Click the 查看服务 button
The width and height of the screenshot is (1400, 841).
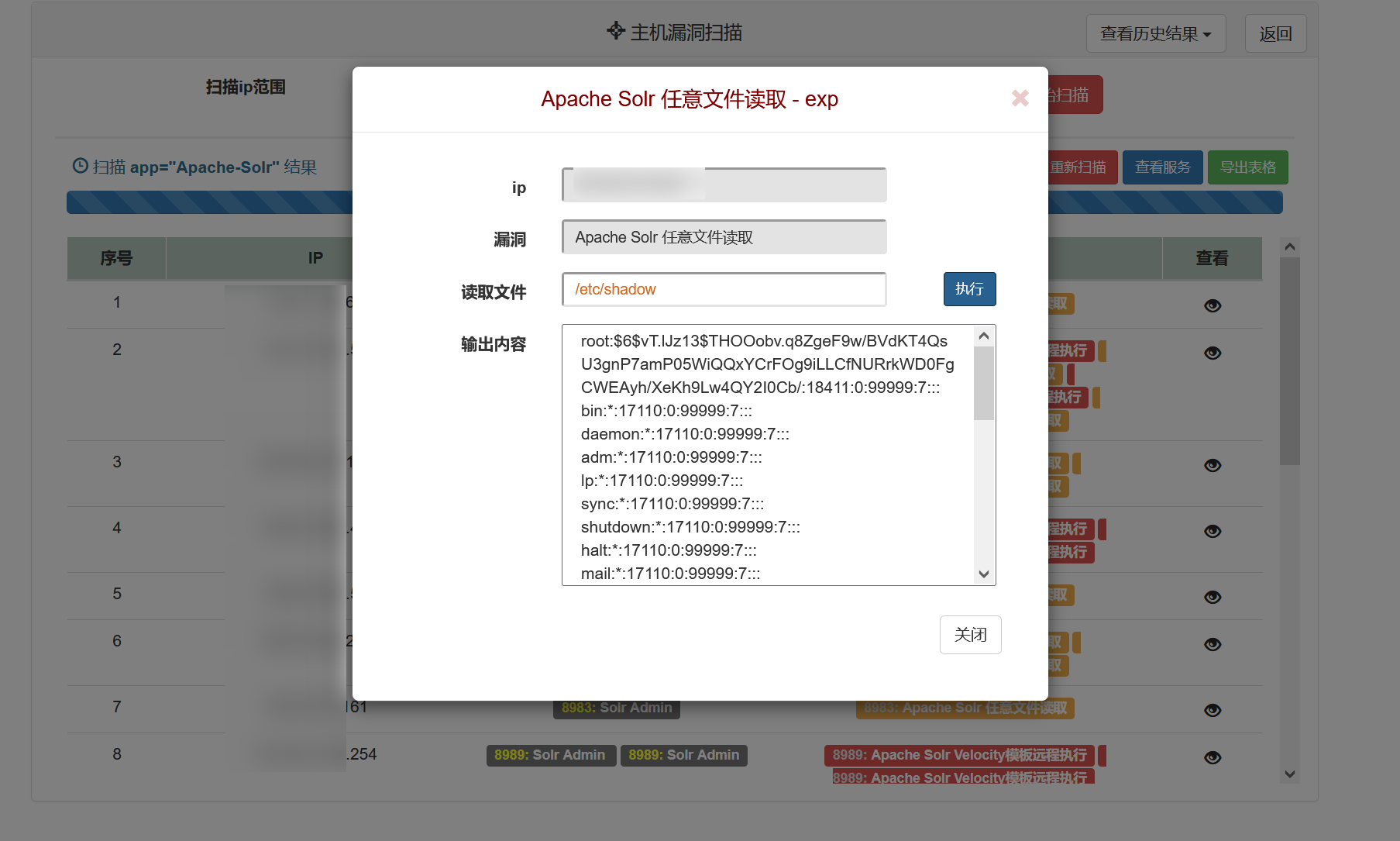pyautogui.click(x=1162, y=167)
